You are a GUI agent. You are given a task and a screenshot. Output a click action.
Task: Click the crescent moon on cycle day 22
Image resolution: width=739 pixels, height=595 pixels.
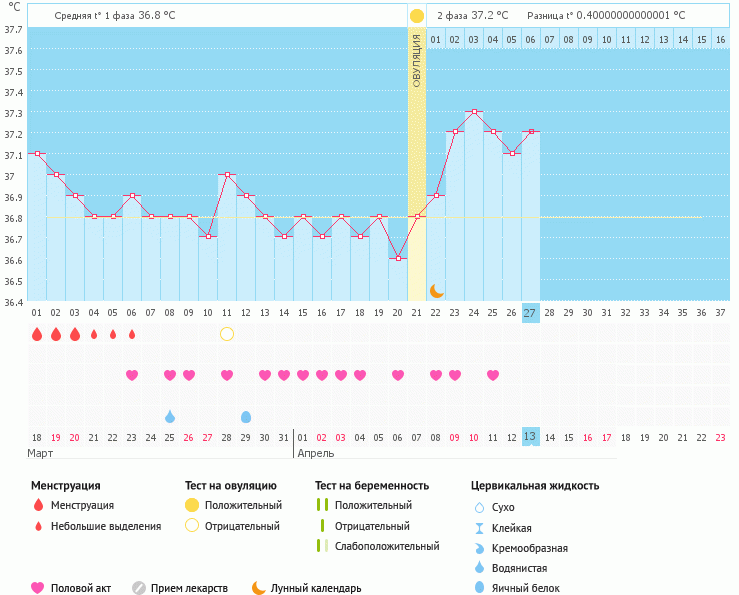(x=436, y=290)
